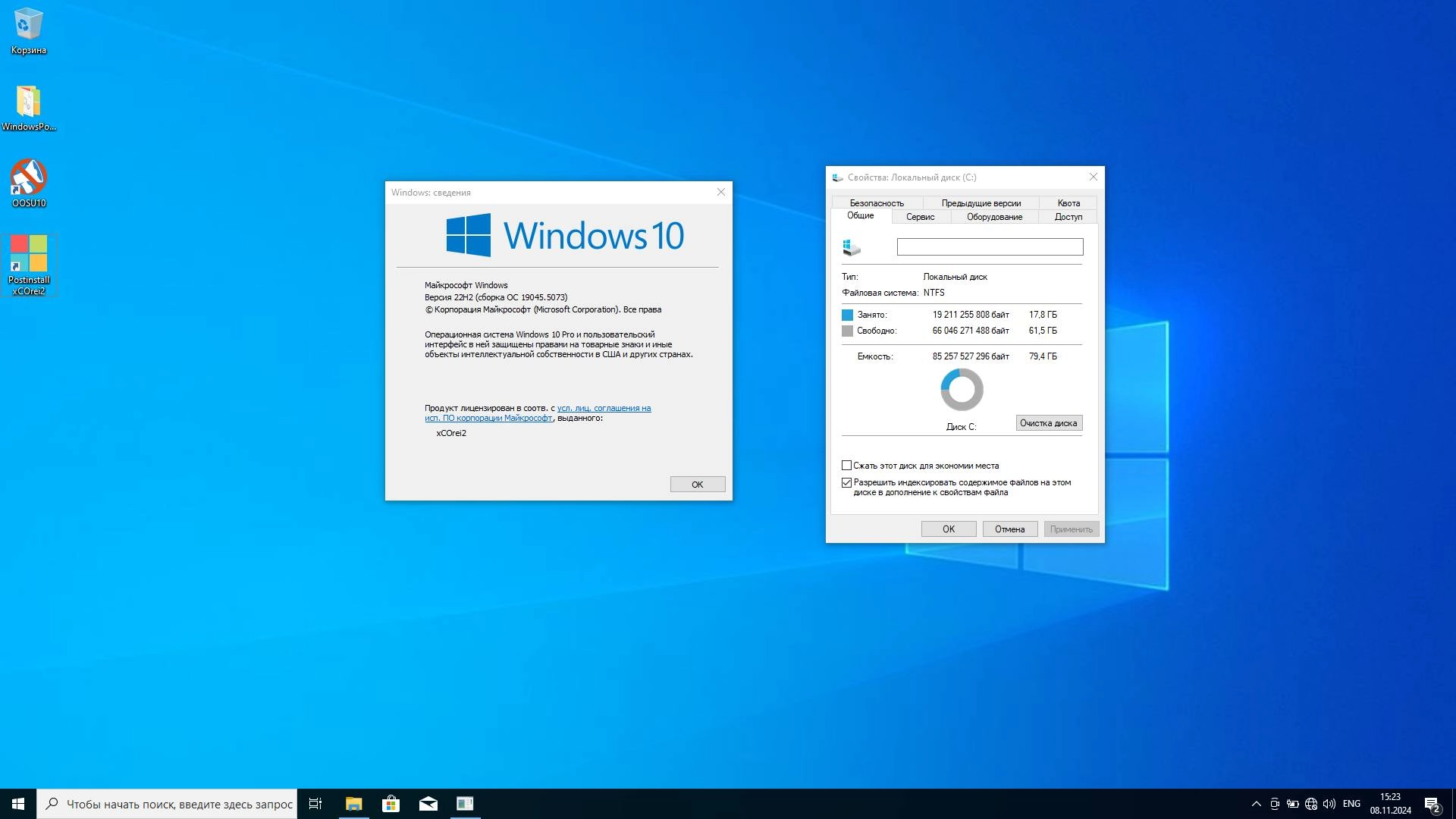Click the '61,5 ГБ' free size
The height and width of the screenshot is (819, 1456).
pyautogui.click(x=1043, y=331)
